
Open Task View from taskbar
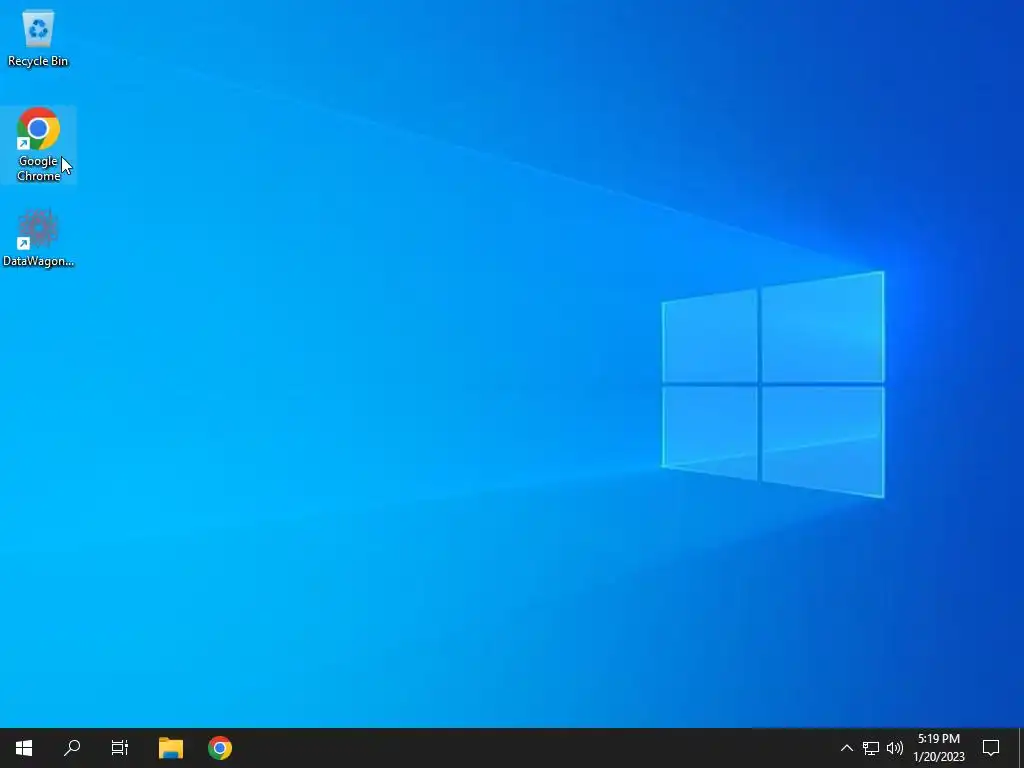(x=120, y=748)
